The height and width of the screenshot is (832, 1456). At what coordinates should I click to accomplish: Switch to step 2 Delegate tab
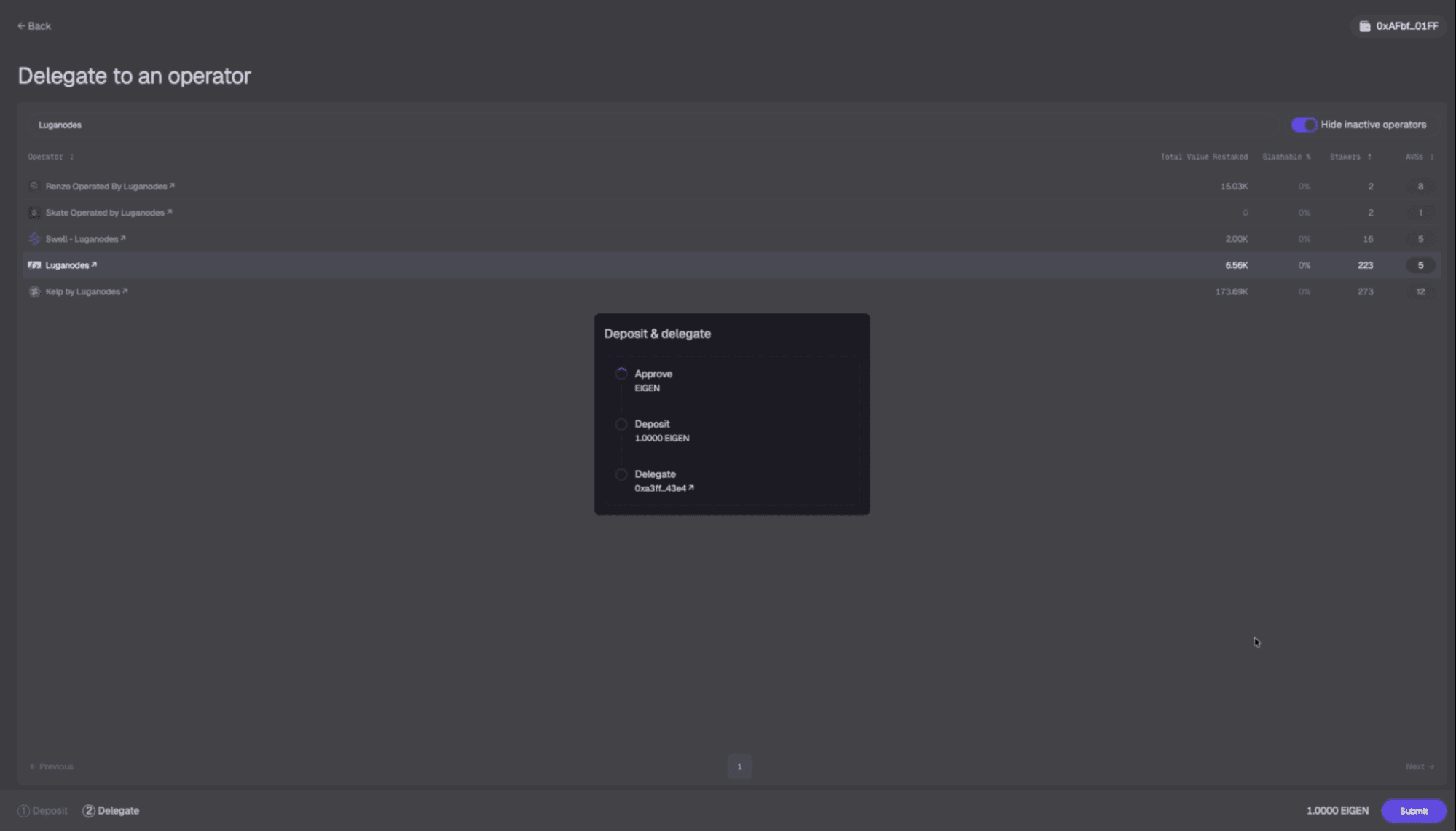(111, 811)
